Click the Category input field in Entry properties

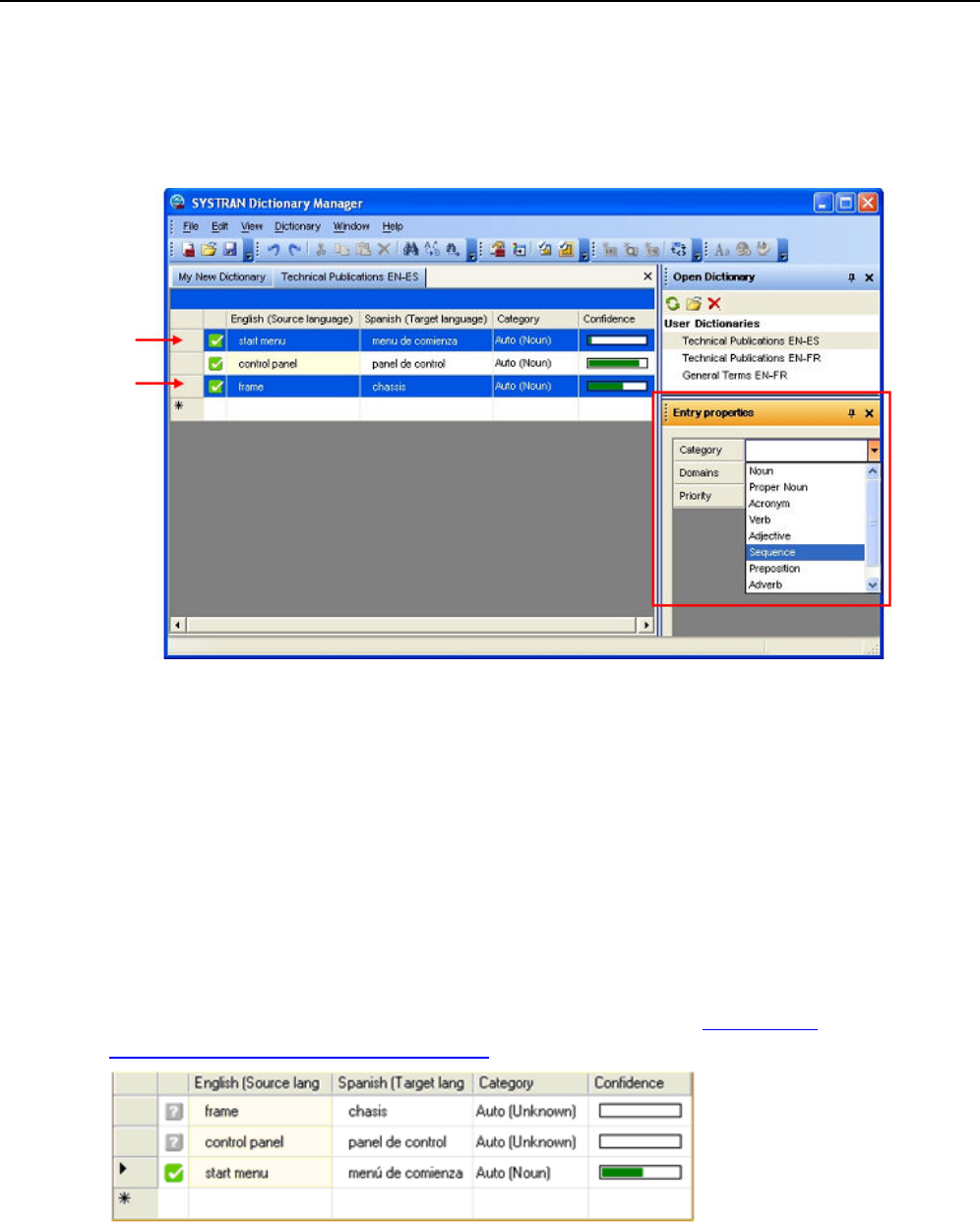pos(806,451)
